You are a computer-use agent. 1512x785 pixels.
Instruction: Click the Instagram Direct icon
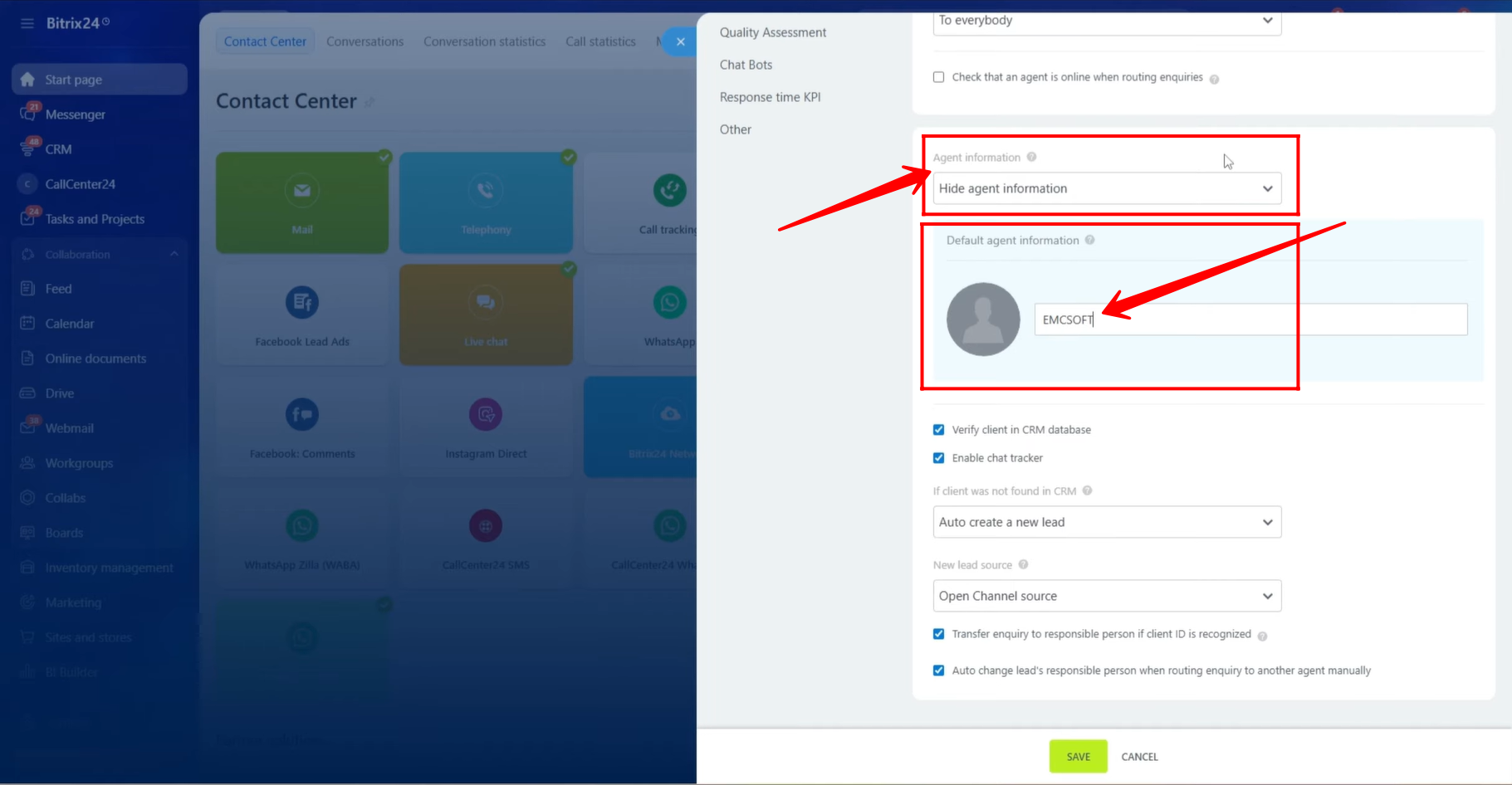pos(486,414)
